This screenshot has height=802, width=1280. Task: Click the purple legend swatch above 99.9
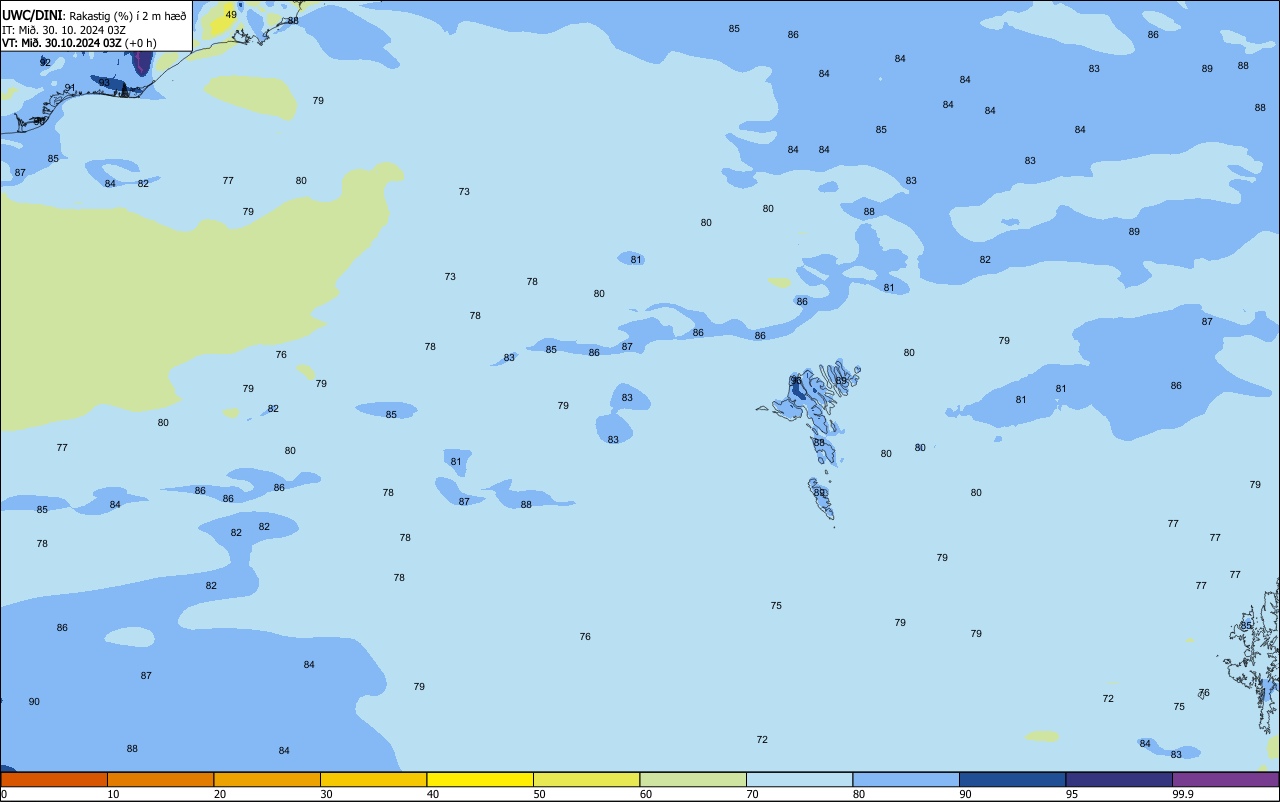click(1226, 779)
